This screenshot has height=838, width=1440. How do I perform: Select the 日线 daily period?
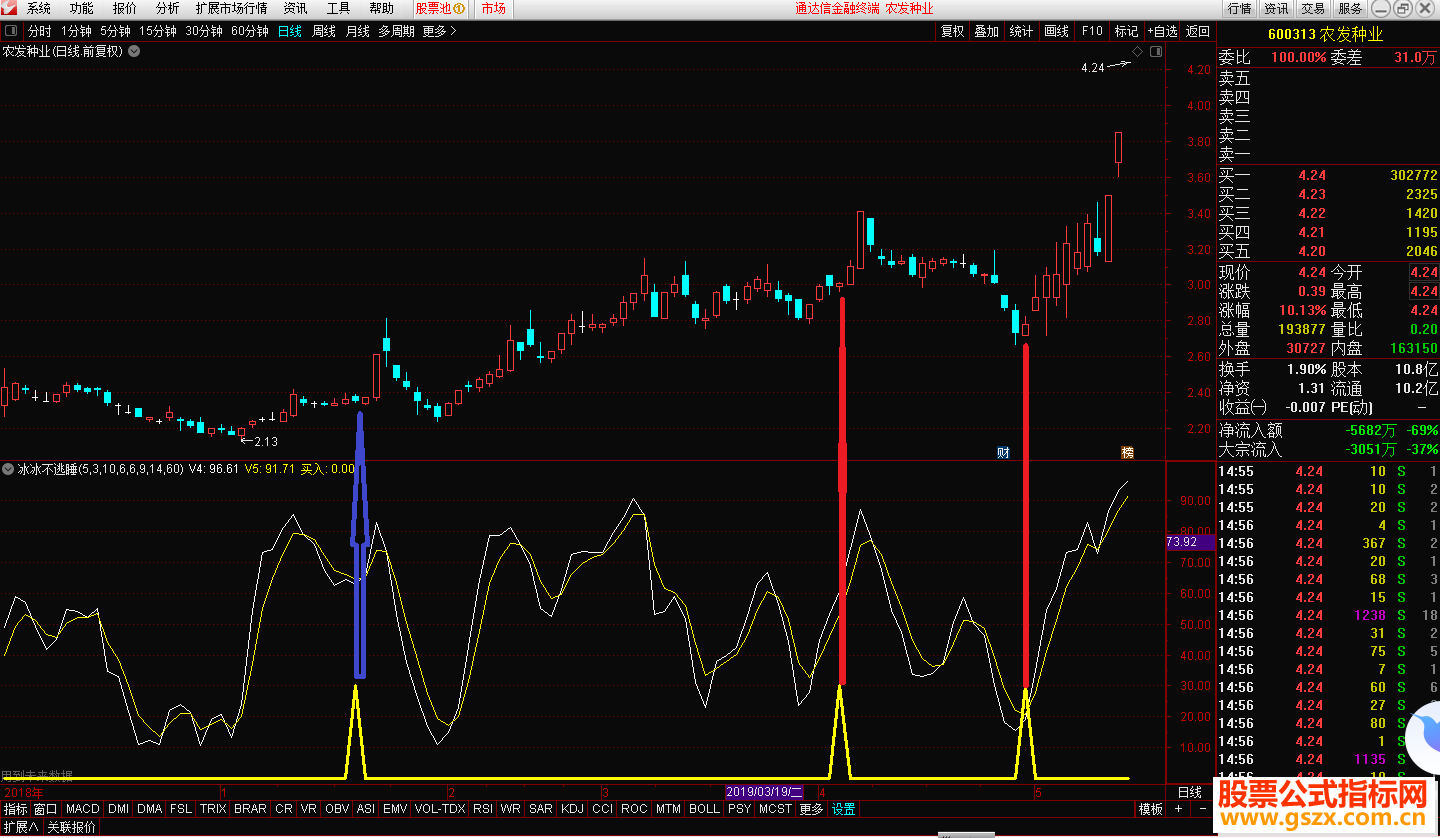point(290,31)
